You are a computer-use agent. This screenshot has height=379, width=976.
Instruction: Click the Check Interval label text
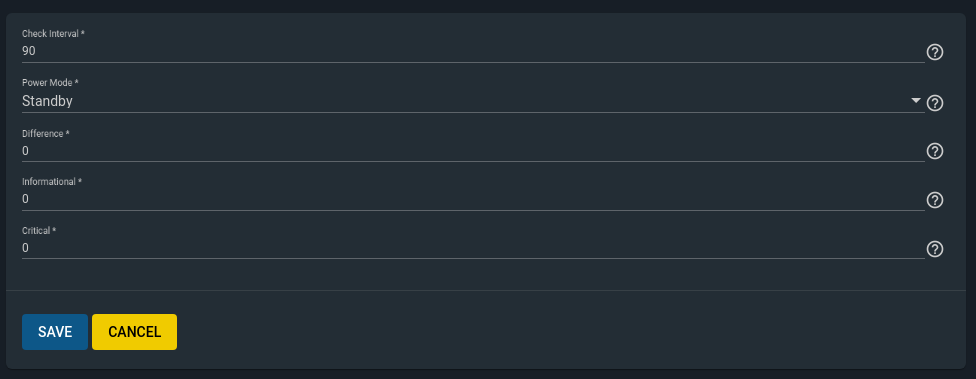click(53, 34)
